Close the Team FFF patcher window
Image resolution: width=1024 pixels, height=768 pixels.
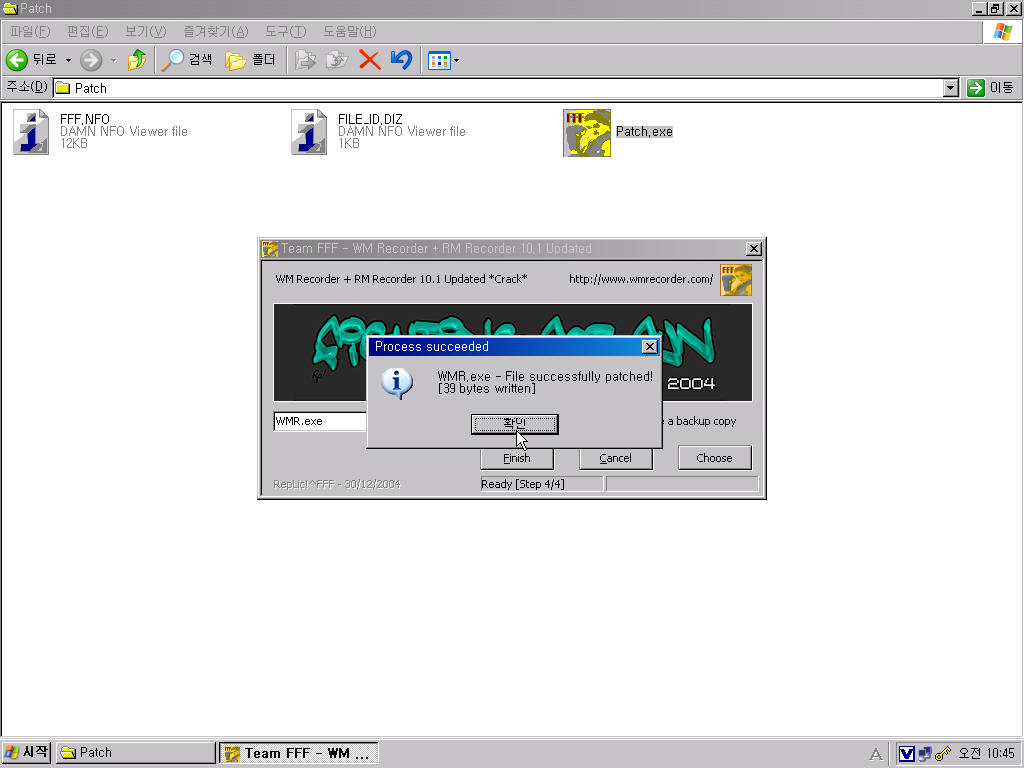coord(754,249)
